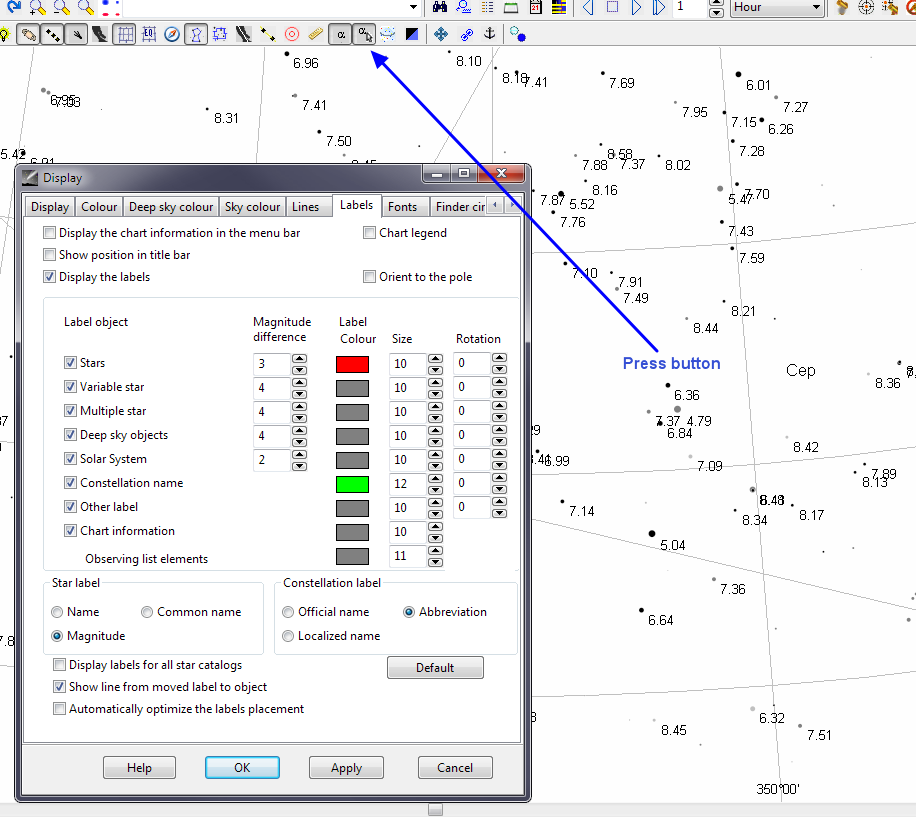The width and height of the screenshot is (916, 817).
Task: Click the compass icon
Action: point(172,35)
